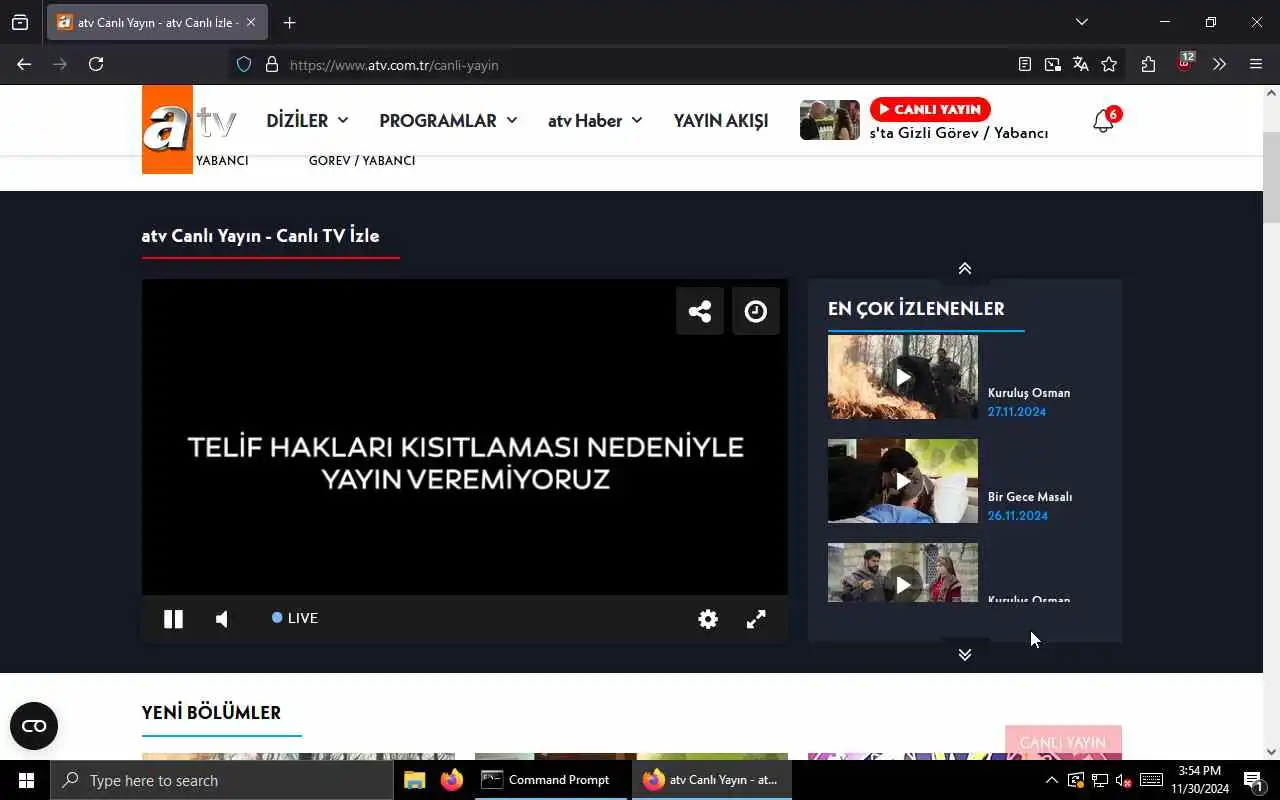Open a new browser tab
The image size is (1280, 800).
[x=290, y=23]
